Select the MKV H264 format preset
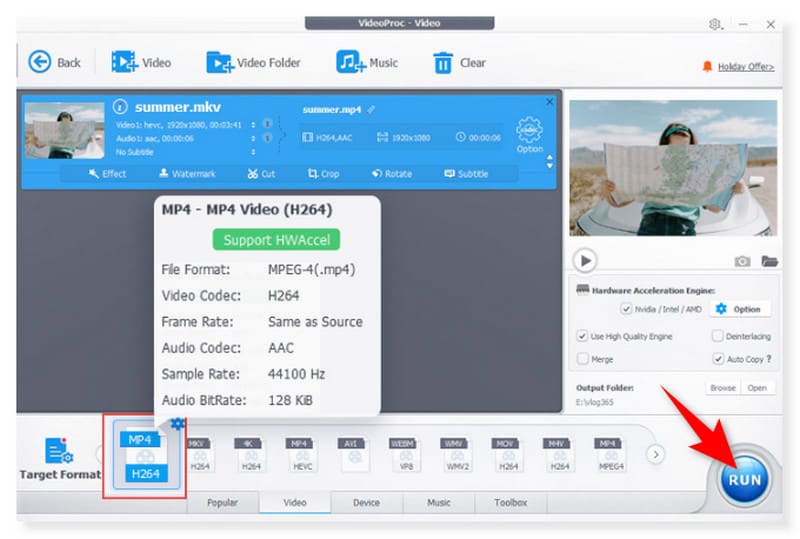This screenshot has height=539, width=800. click(x=199, y=454)
